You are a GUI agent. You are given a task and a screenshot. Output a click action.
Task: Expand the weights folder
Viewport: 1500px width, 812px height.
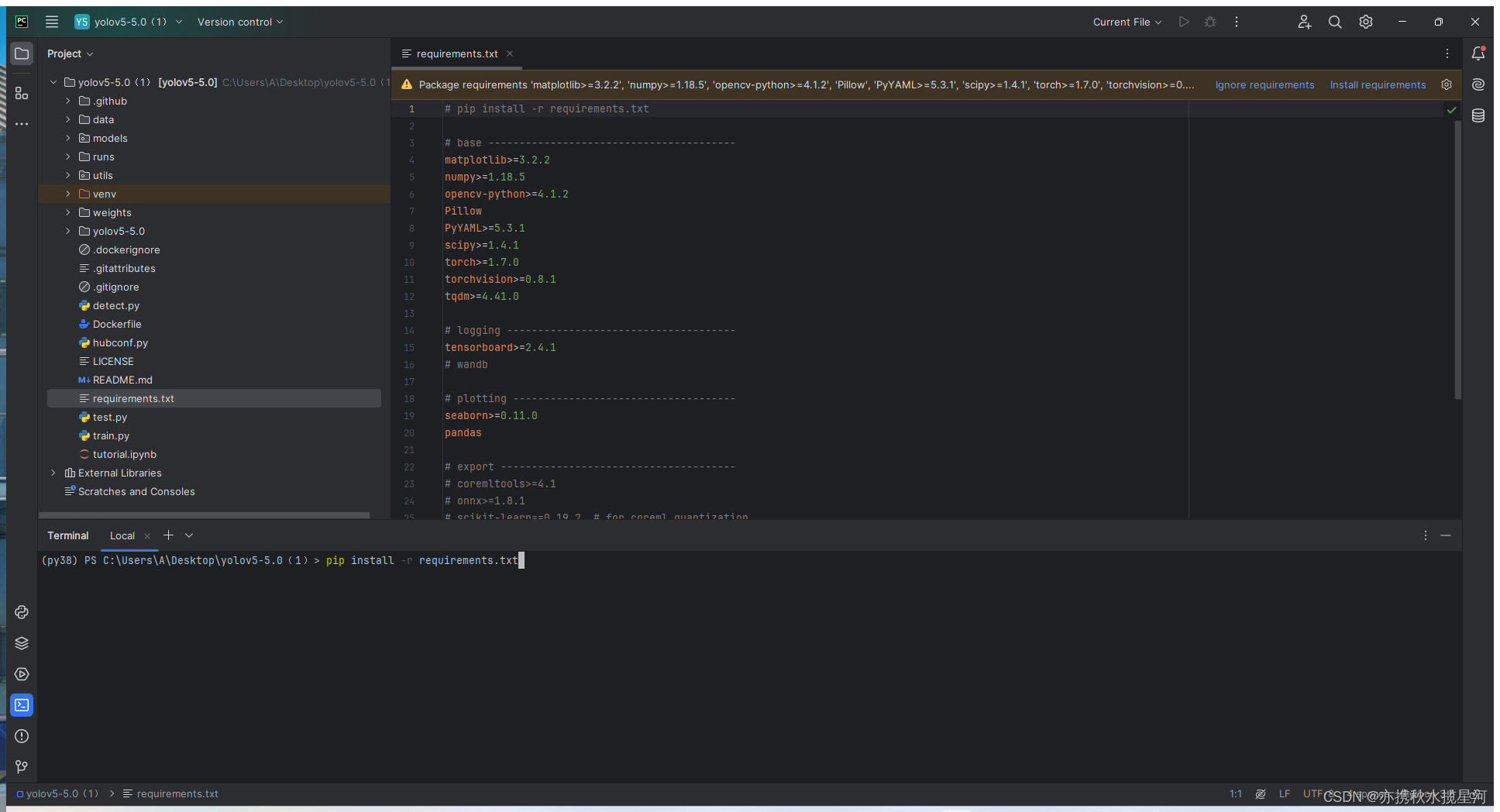coord(68,212)
